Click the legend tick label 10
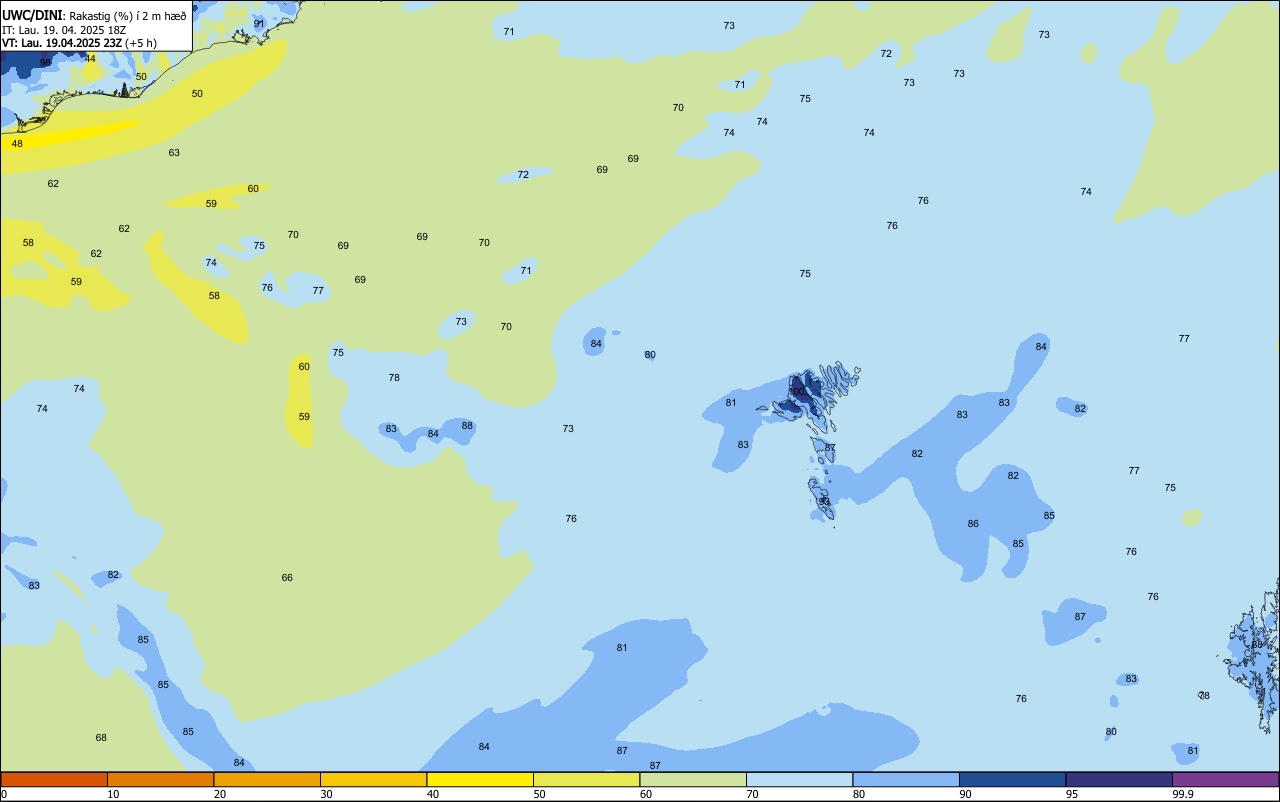 [113, 794]
